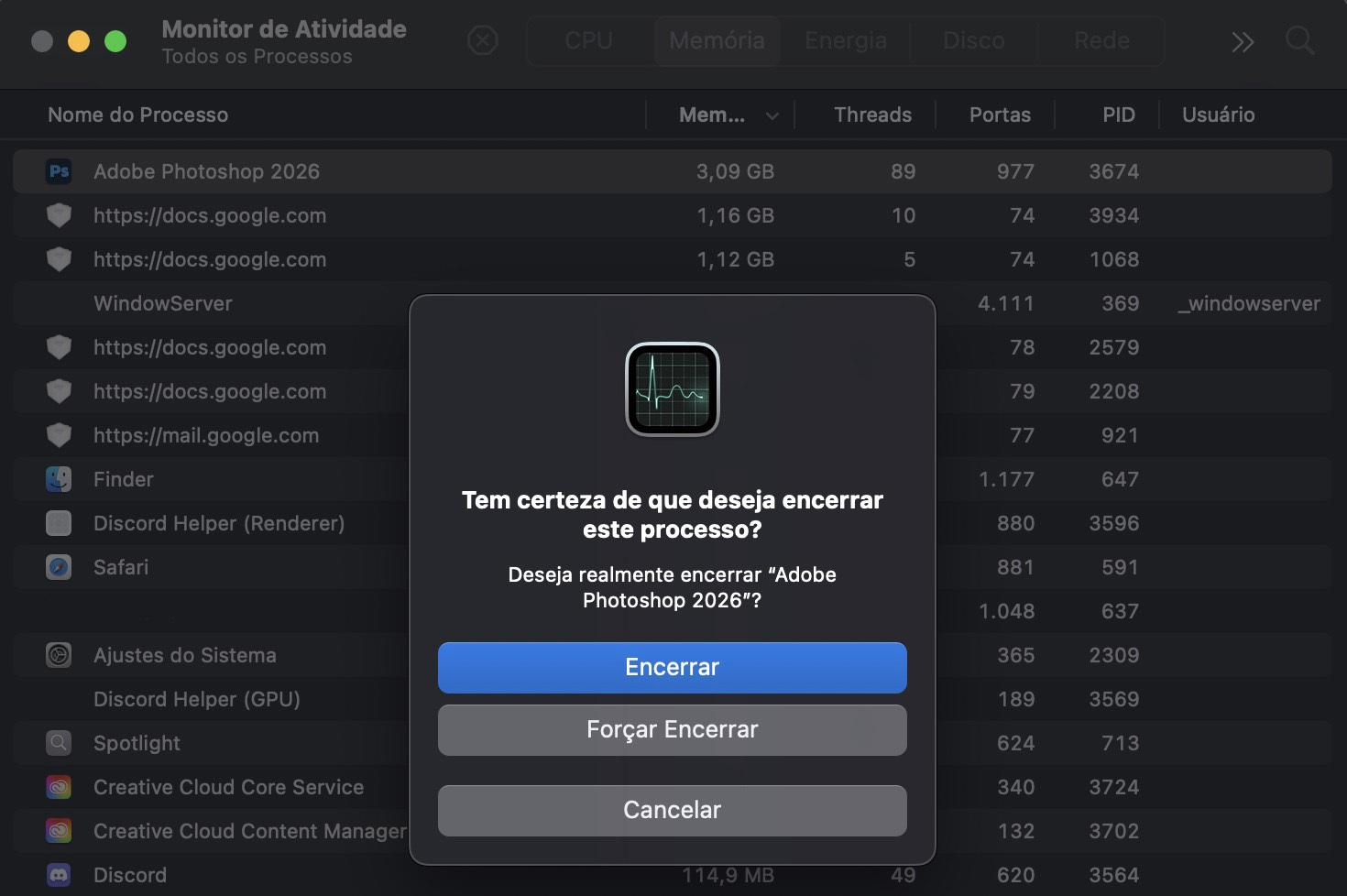Click the Spotlight magnifier icon next to Spotlight

coord(59,743)
